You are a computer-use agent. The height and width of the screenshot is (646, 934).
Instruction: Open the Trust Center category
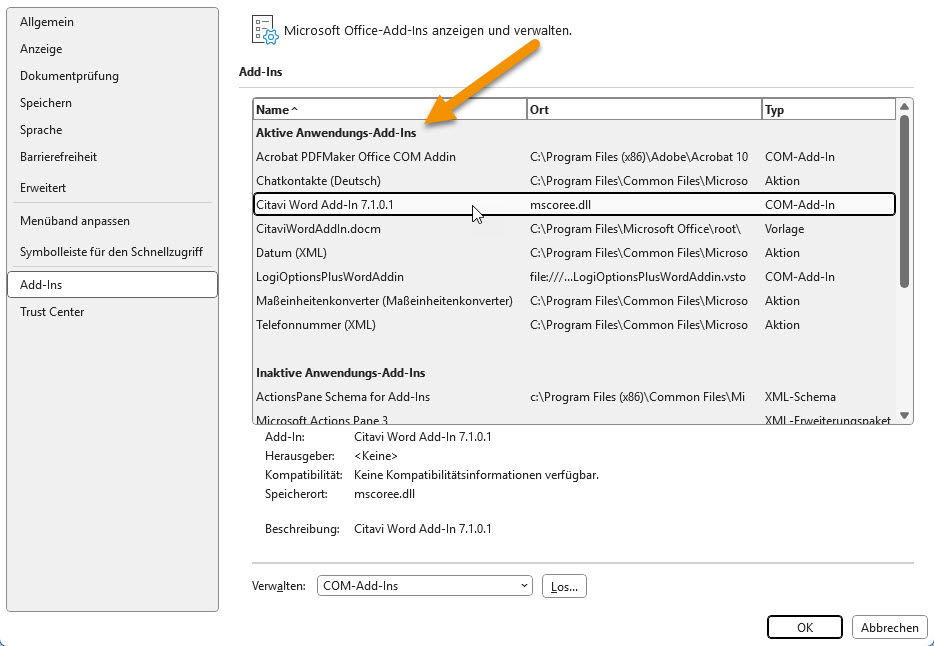click(x=52, y=312)
